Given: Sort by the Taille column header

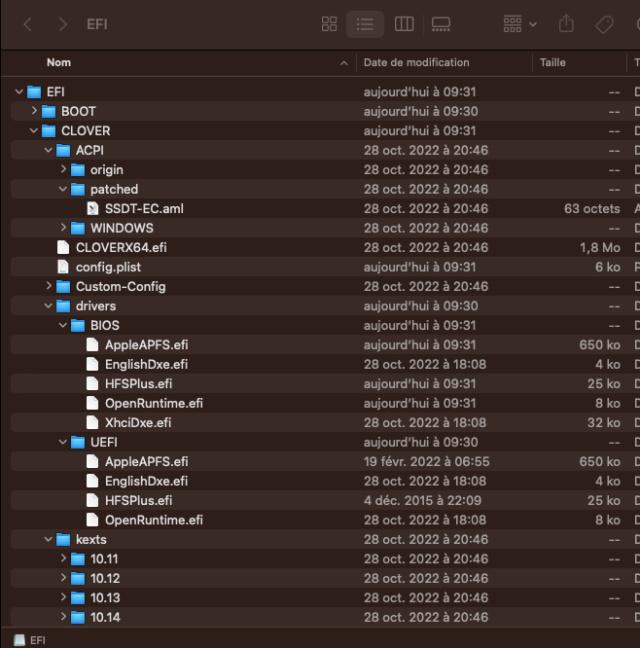Looking at the screenshot, I should click(x=552, y=62).
